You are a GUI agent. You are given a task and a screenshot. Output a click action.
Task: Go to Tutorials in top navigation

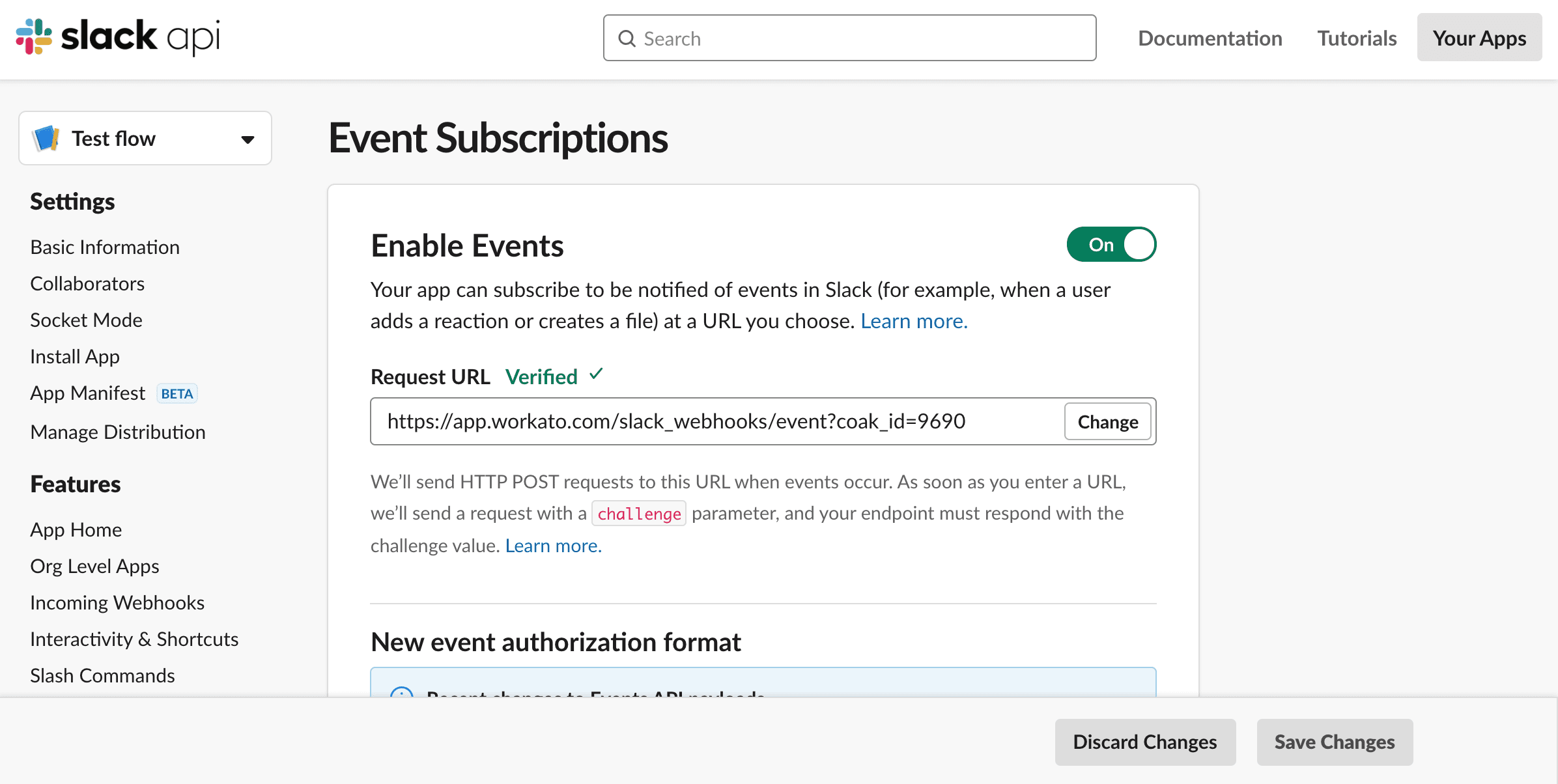click(x=1357, y=38)
